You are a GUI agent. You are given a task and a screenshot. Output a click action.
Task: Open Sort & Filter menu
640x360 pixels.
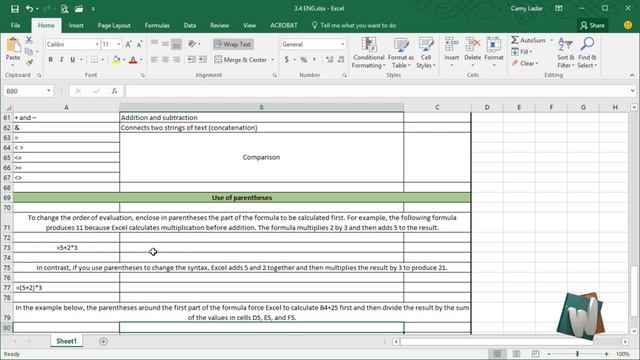click(x=566, y=53)
